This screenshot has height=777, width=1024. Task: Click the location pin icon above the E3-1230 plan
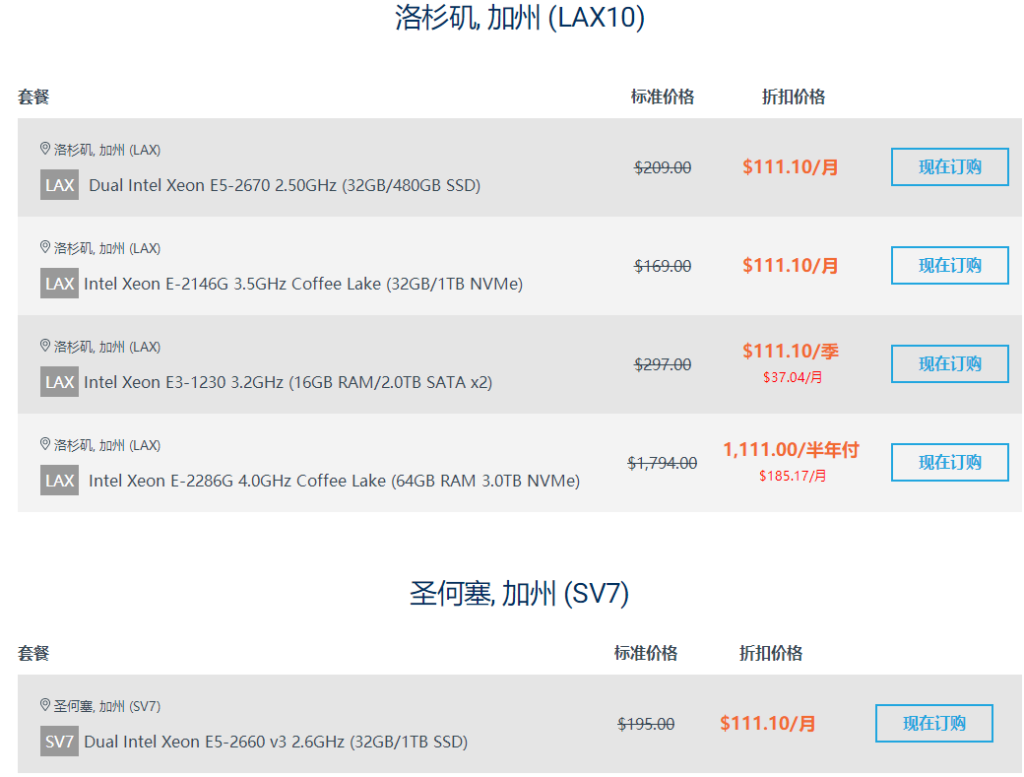(x=45, y=346)
